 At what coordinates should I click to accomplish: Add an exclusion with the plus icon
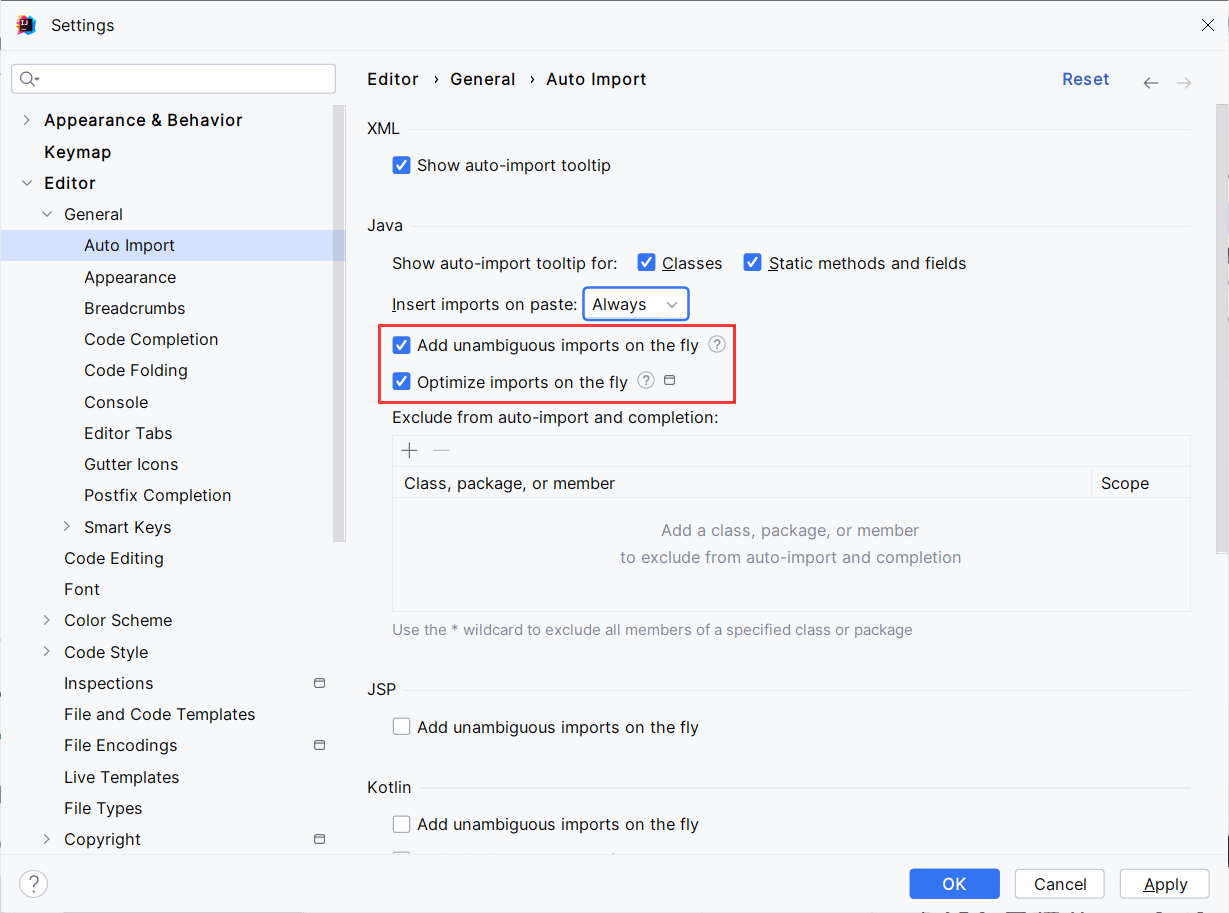[x=410, y=450]
